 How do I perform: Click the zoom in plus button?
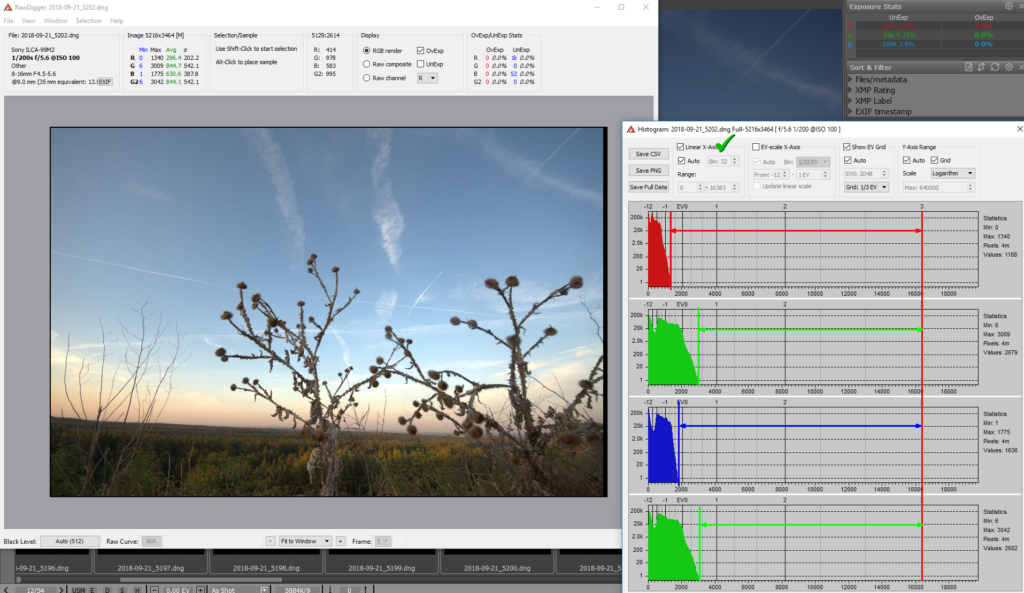tap(340, 541)
